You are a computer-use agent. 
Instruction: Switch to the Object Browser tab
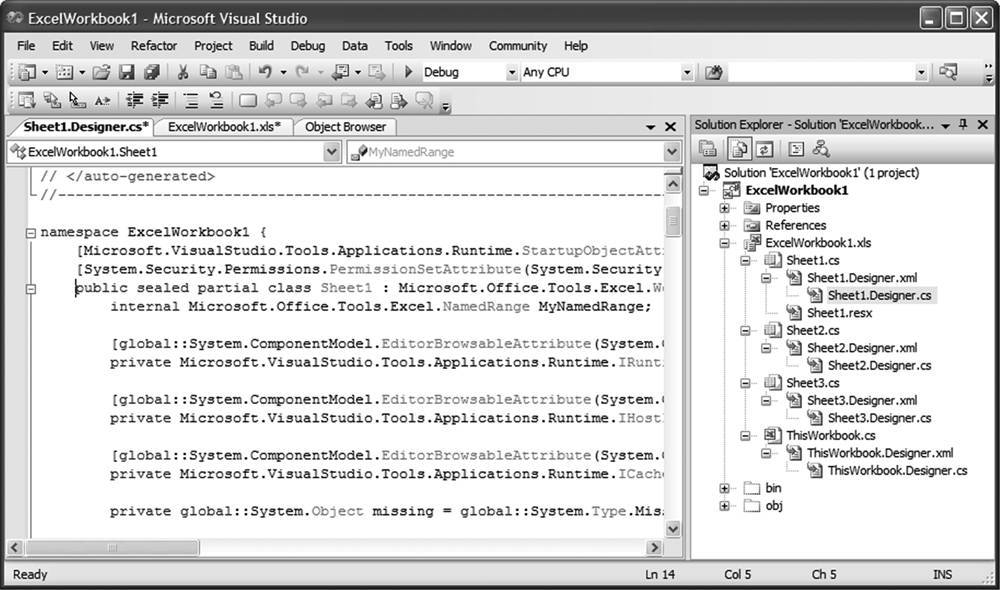[345, 127]
